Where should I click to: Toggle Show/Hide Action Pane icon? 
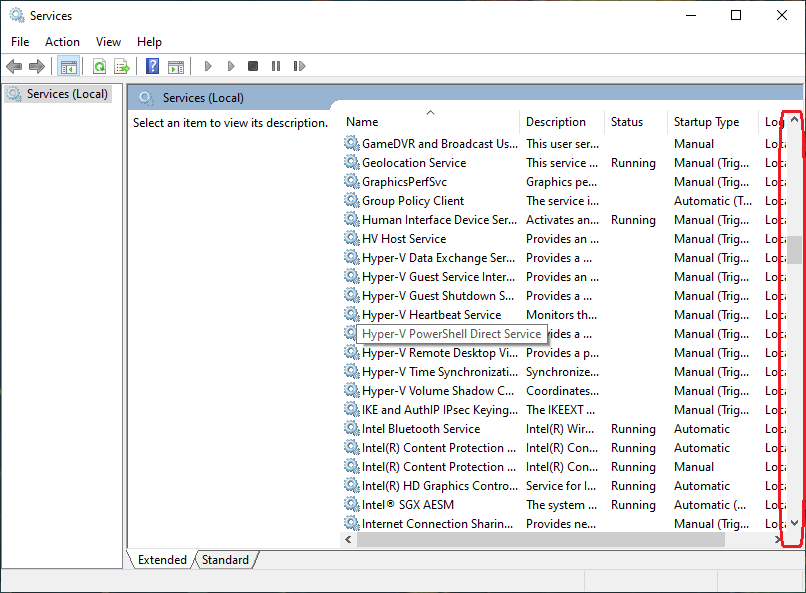[x=176, y=66]
